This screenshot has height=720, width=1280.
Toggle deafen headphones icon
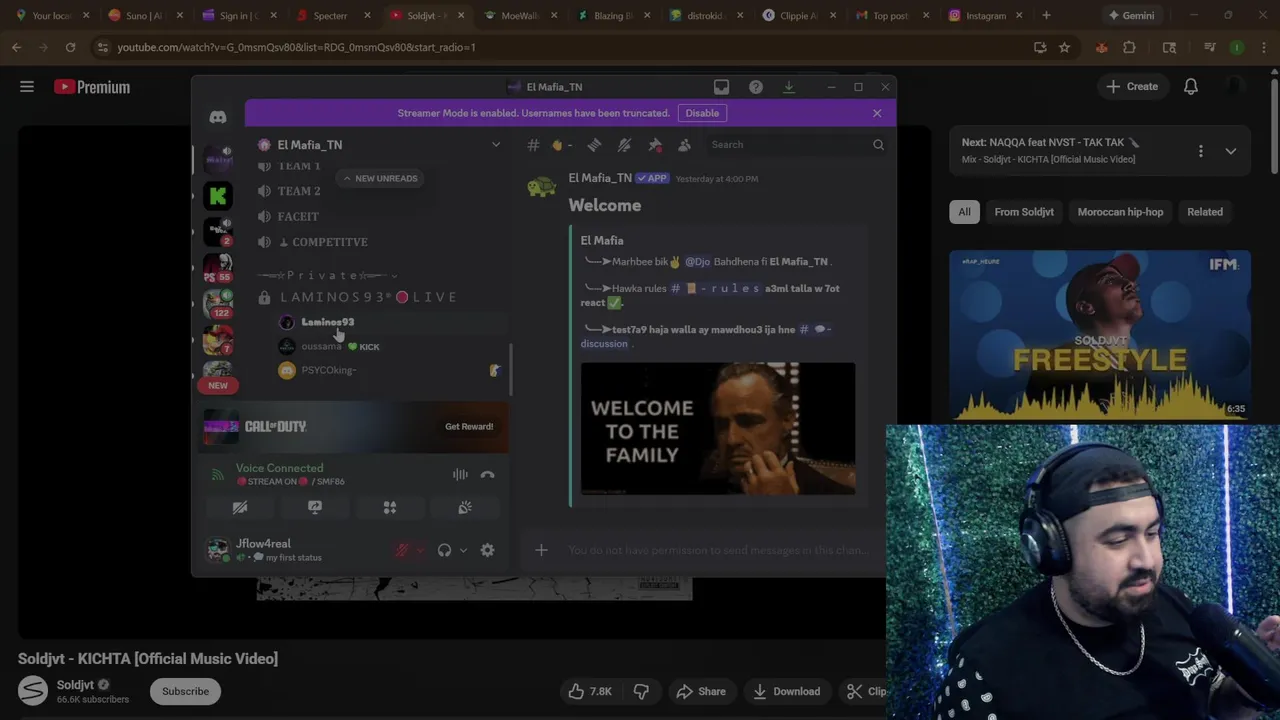click(x=444, y=550)
